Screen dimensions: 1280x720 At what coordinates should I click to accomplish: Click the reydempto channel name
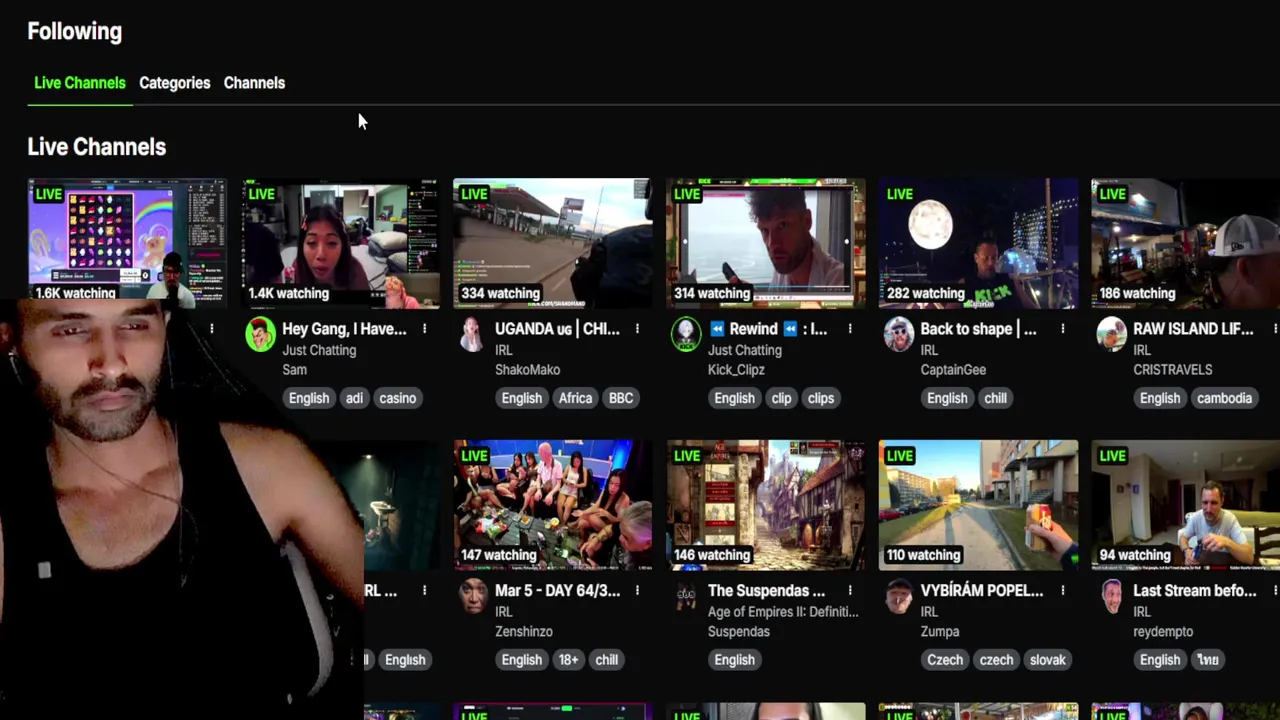pyautogui.click(x=1163, y=632)
